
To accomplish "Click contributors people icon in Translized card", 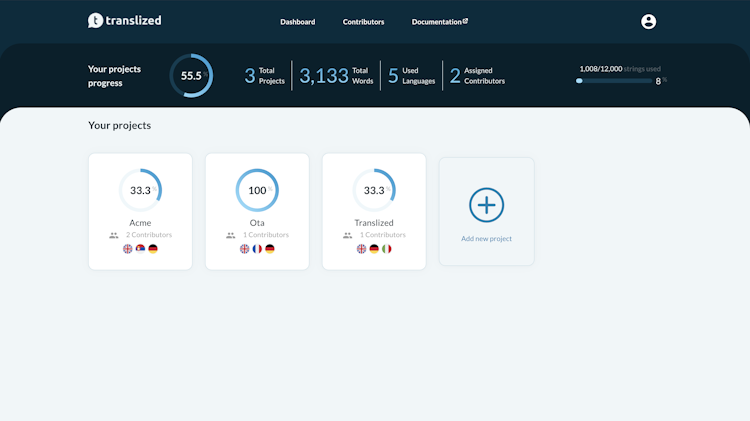I will pyautogui.click(x=348, y=235).
